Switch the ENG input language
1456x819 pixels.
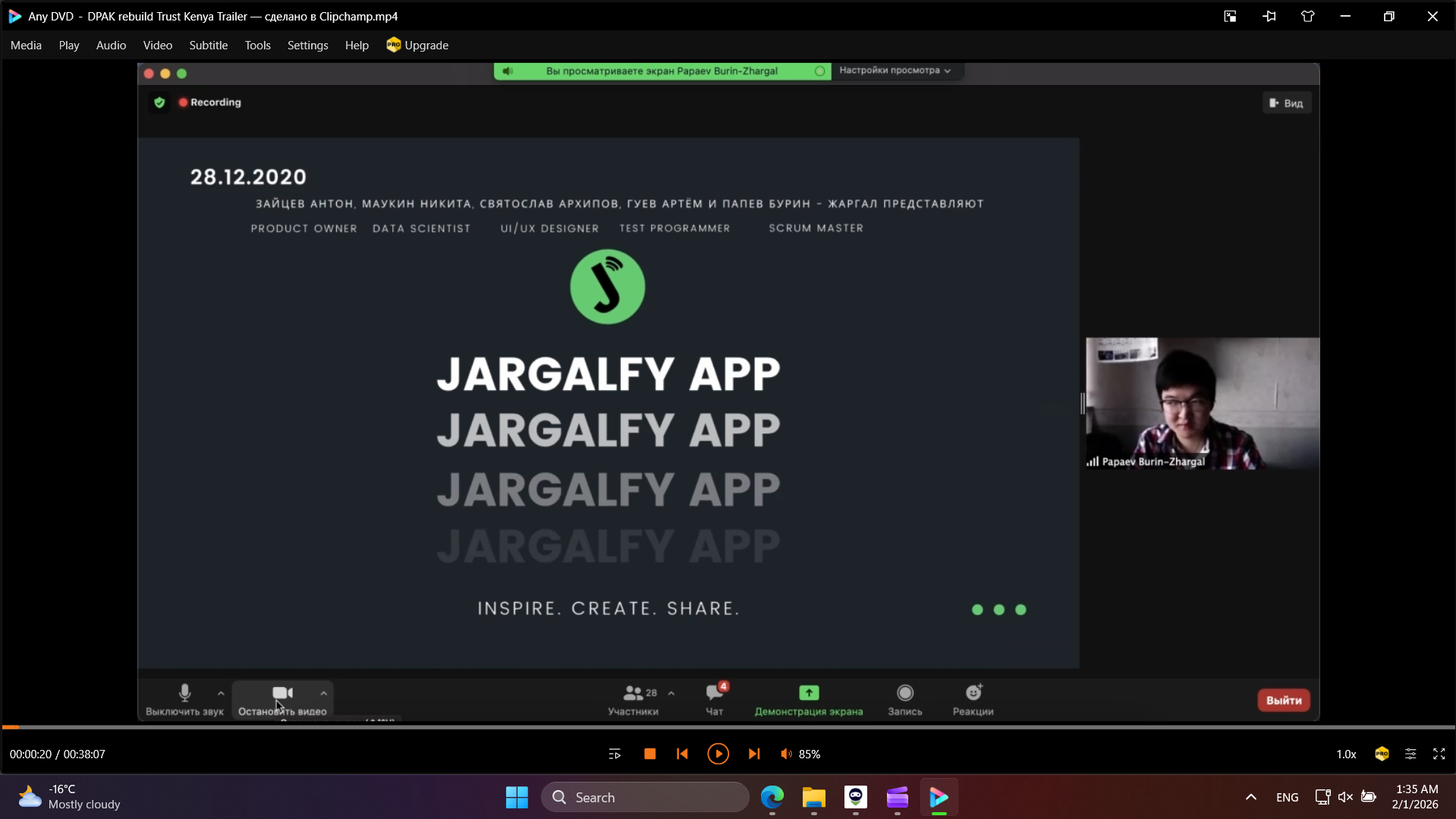(x=1288, y=798)
